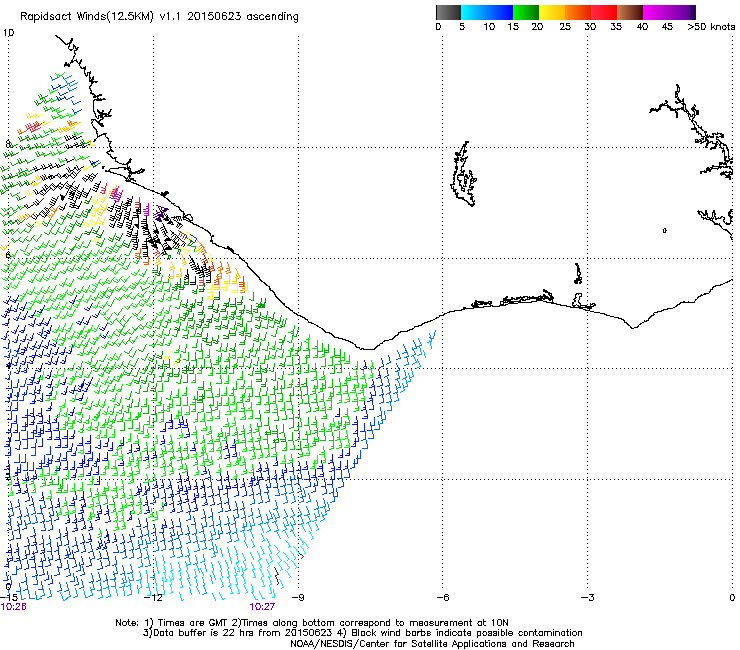Viewport: 740px width, 650px height.
Task: Click the 'Times are GMT' note line
Action: click(x=312, y=623)
